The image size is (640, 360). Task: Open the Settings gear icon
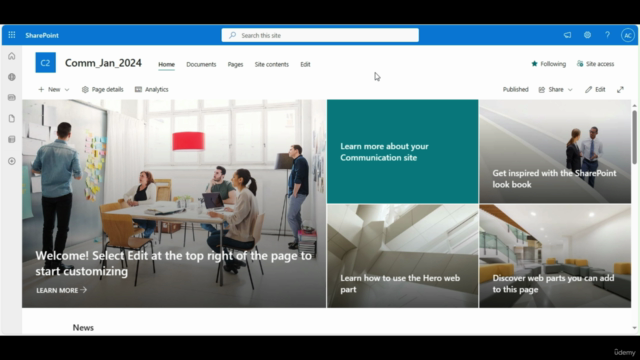(587, 35)
